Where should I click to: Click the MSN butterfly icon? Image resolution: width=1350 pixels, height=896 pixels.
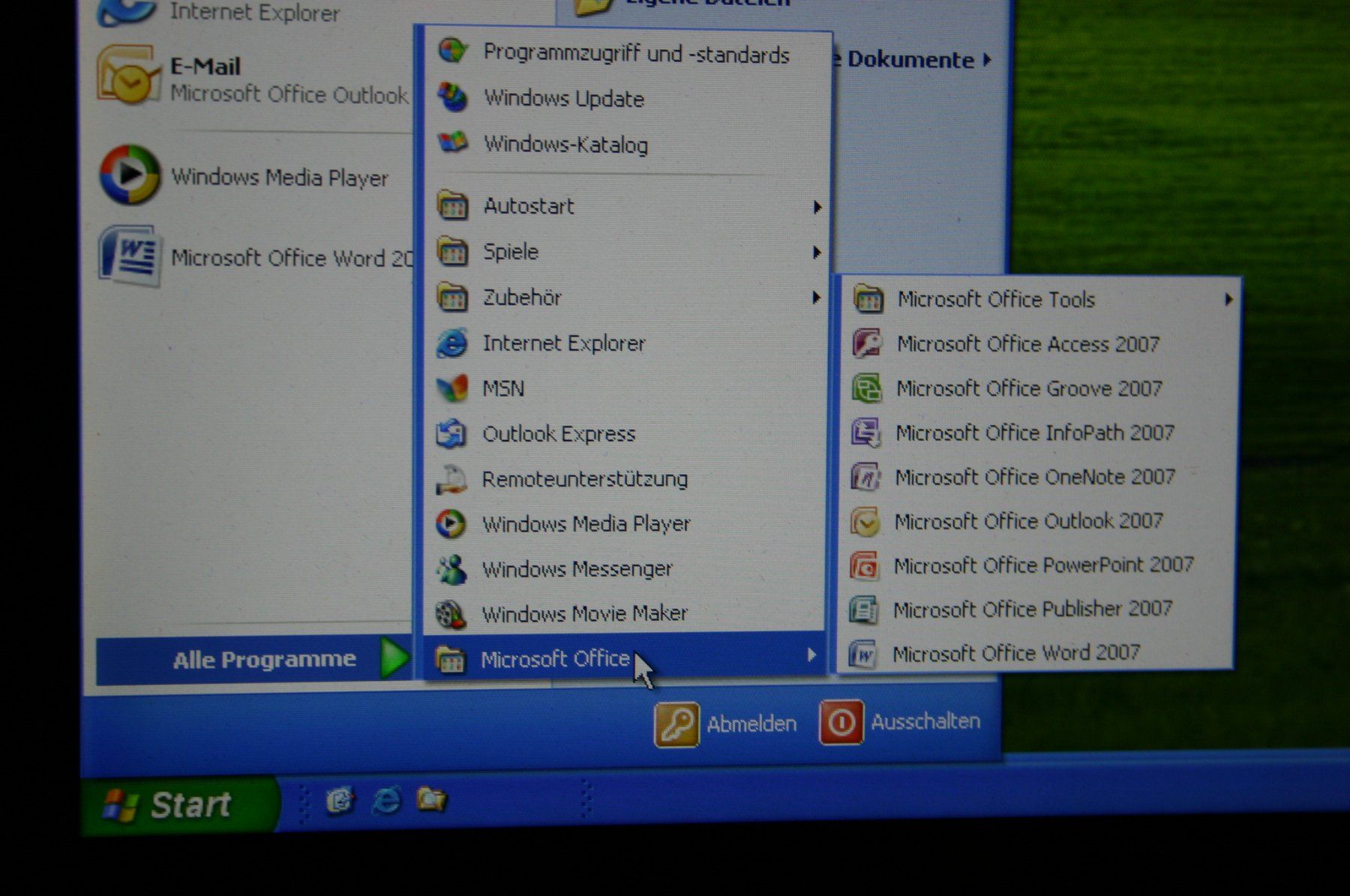pyautogui.click(x=452, y=388)
